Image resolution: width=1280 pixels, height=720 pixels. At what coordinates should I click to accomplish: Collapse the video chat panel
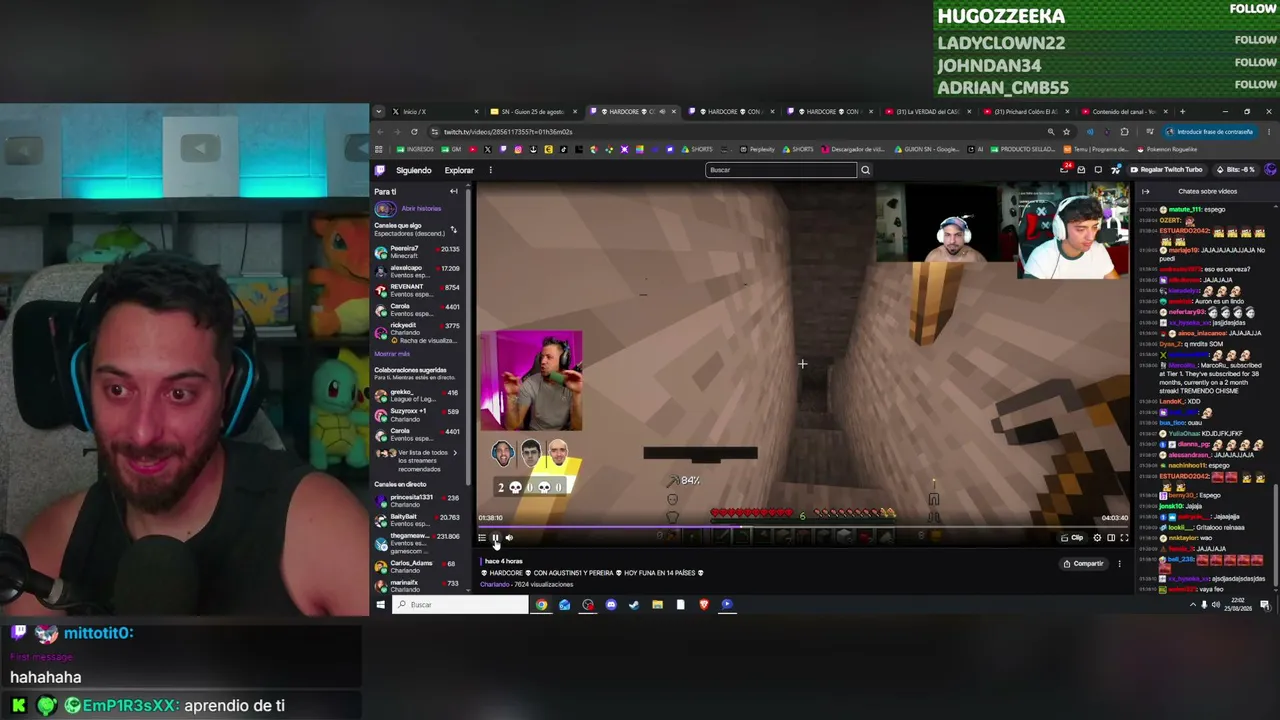click(1146, 191)
